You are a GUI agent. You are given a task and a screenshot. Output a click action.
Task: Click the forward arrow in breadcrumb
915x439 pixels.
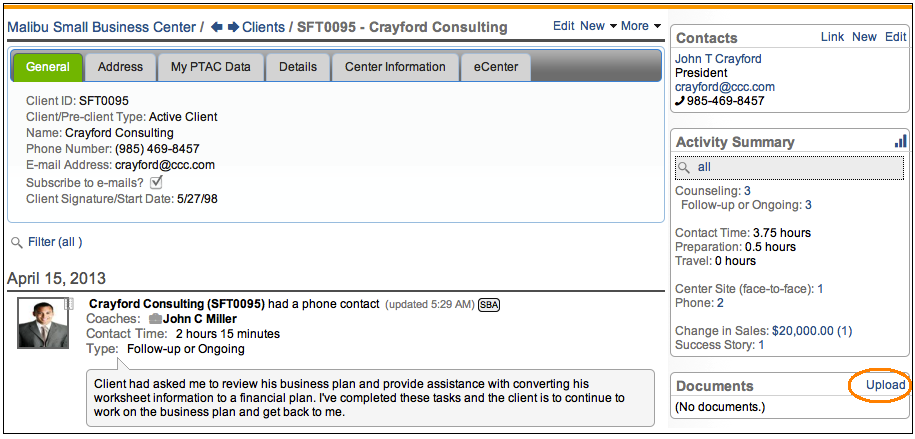(232, 27)
